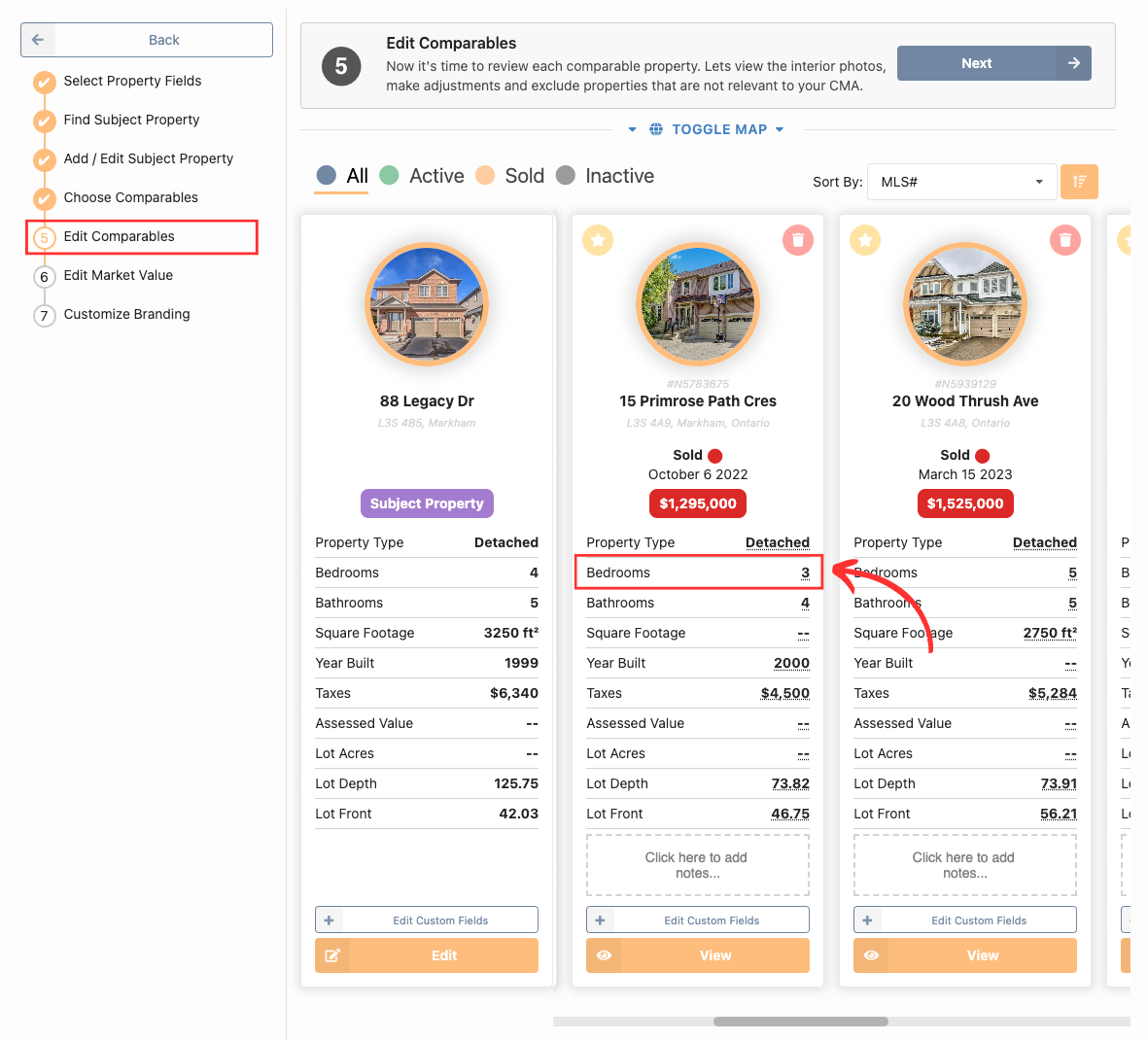This screenshot has height=1041, width=1148.
Task: Delete the 15 Primrose Path Cres comparable
Action: (x=797, y=240)
